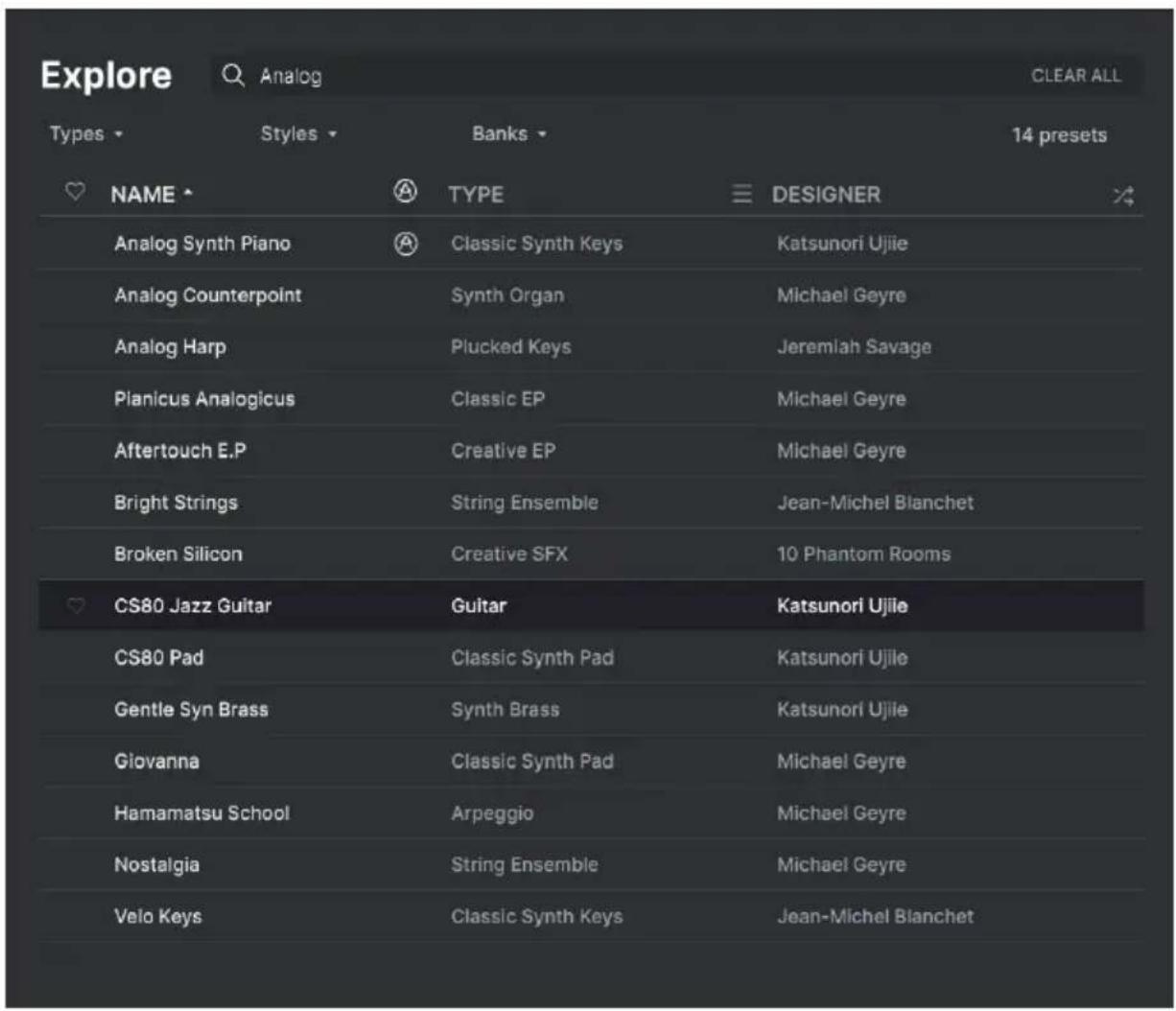Open the Styles filter dropdown
The image size is (1176, 1011).
point(298,134)
